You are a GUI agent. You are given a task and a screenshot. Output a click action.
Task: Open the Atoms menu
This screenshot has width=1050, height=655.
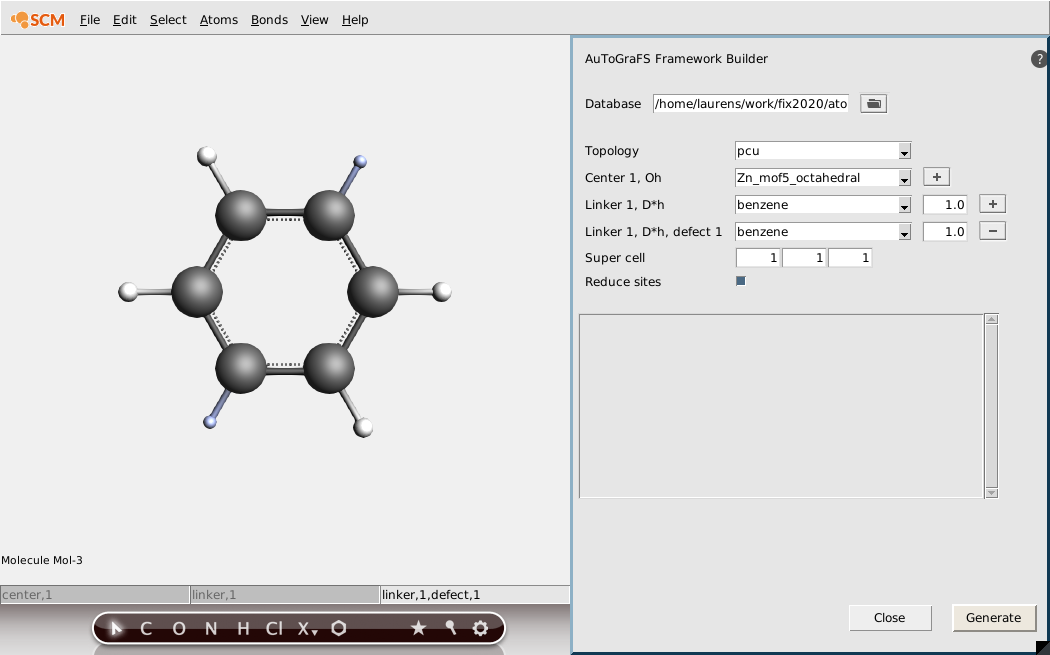coord(218,19)
